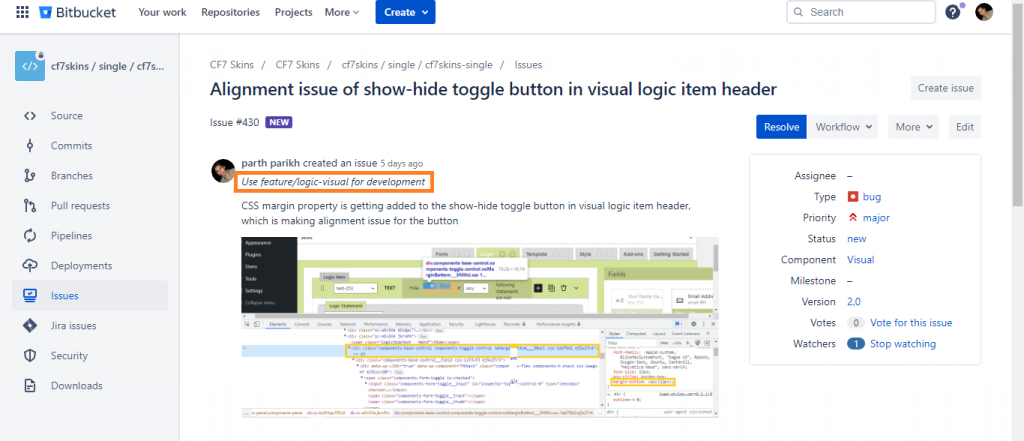Screen dimensions: 1024x441
Task: Click the Bitbucket logo
Action: pyautogui.click(x=77, y=12)
